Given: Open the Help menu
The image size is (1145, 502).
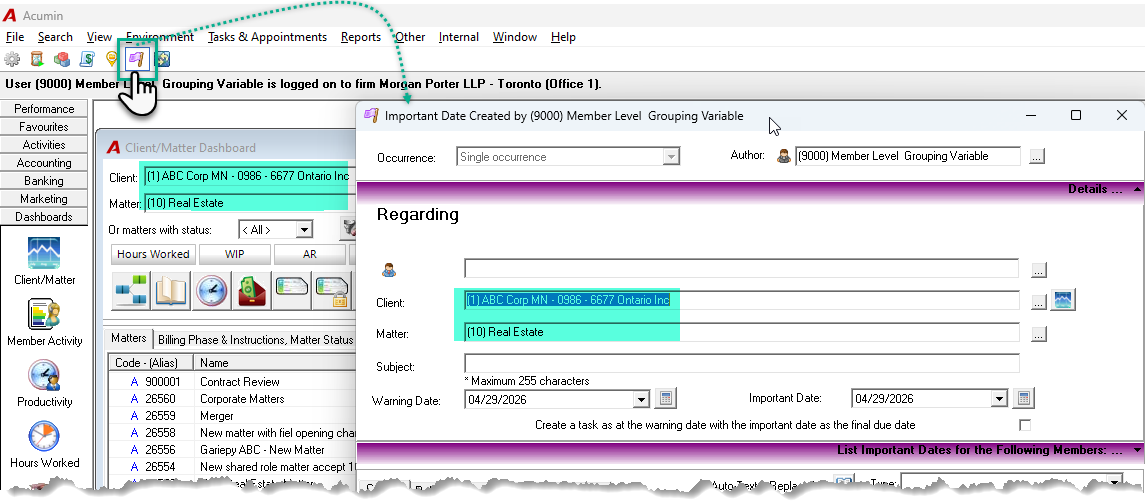Looking at the screenshot, I should click(x=563, y=37).
